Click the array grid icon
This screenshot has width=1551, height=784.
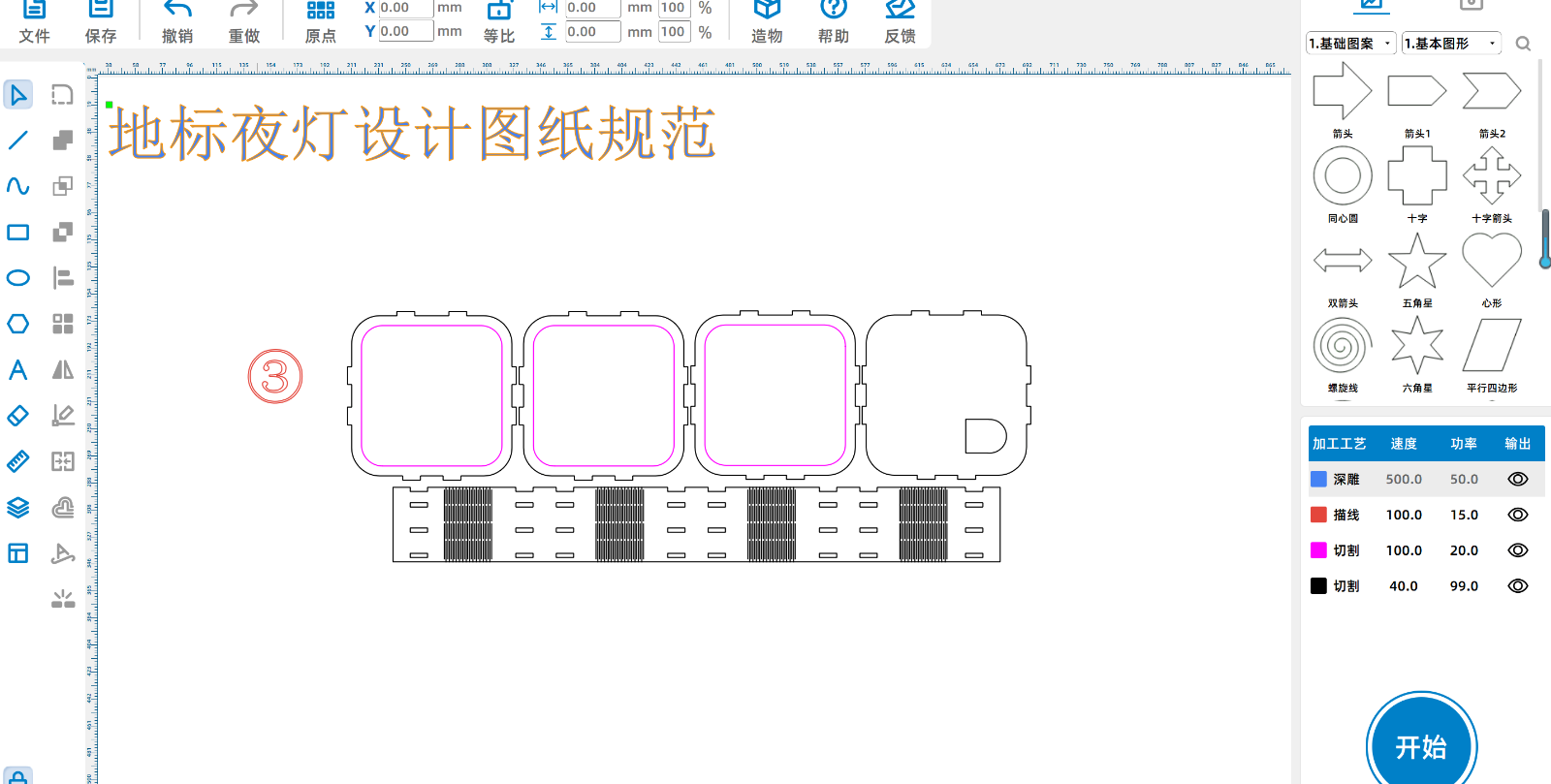click(62, 324)
